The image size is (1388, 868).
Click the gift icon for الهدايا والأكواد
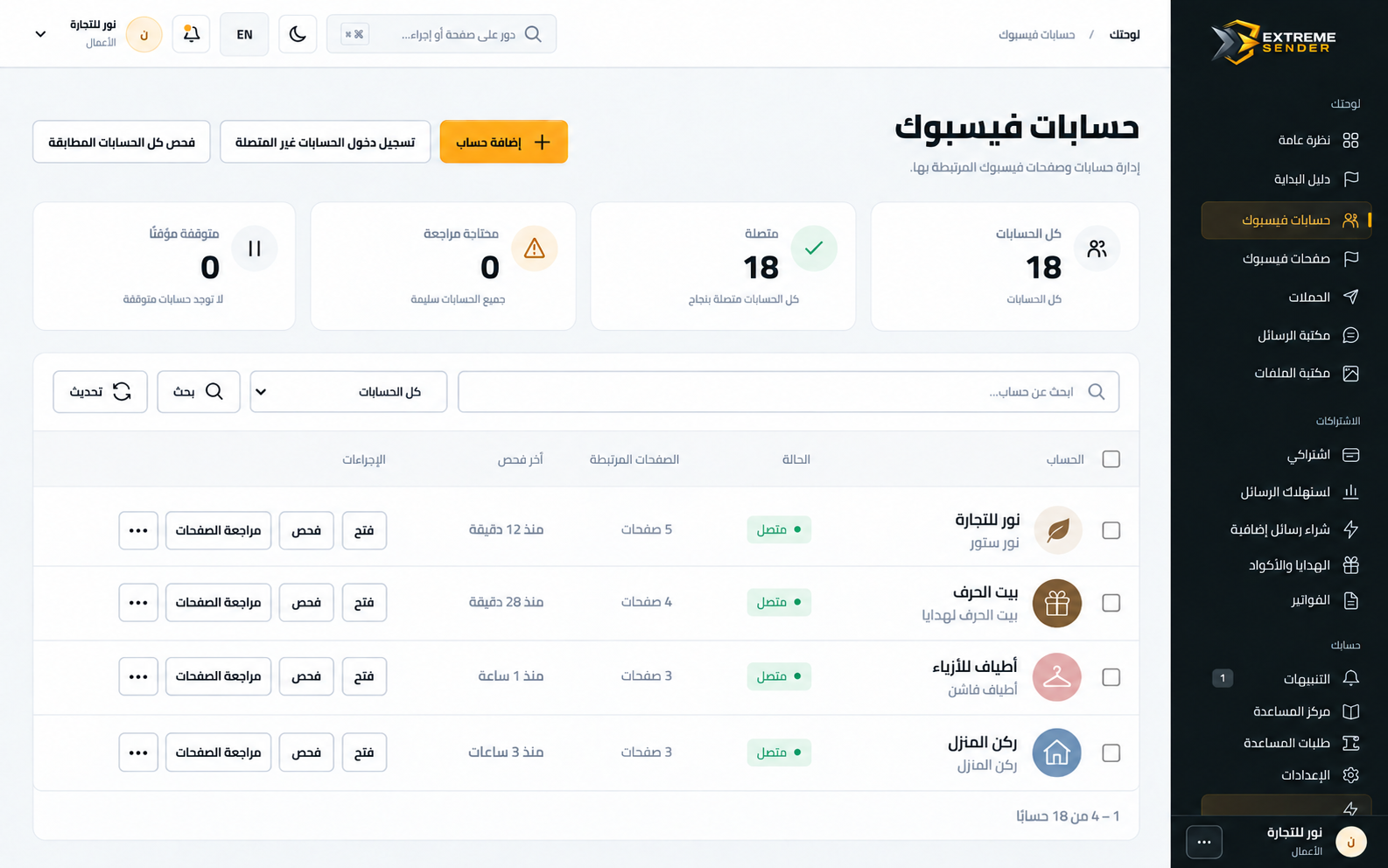(x=1350, y=565)
